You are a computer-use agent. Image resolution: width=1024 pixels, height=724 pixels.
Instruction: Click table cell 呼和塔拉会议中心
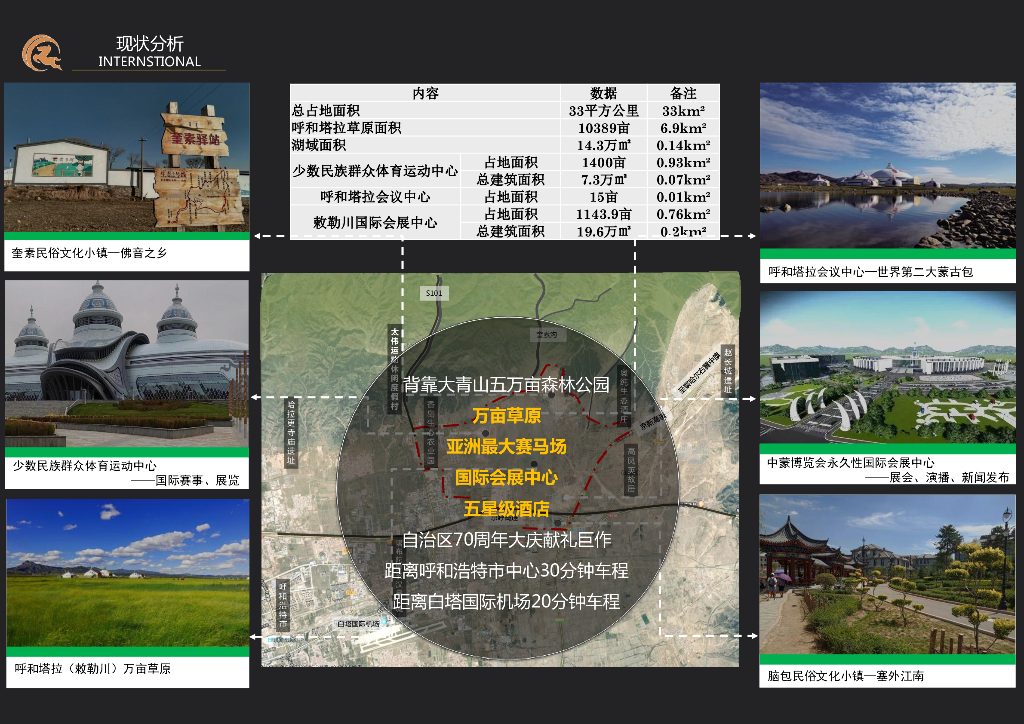tap(375, 197)
